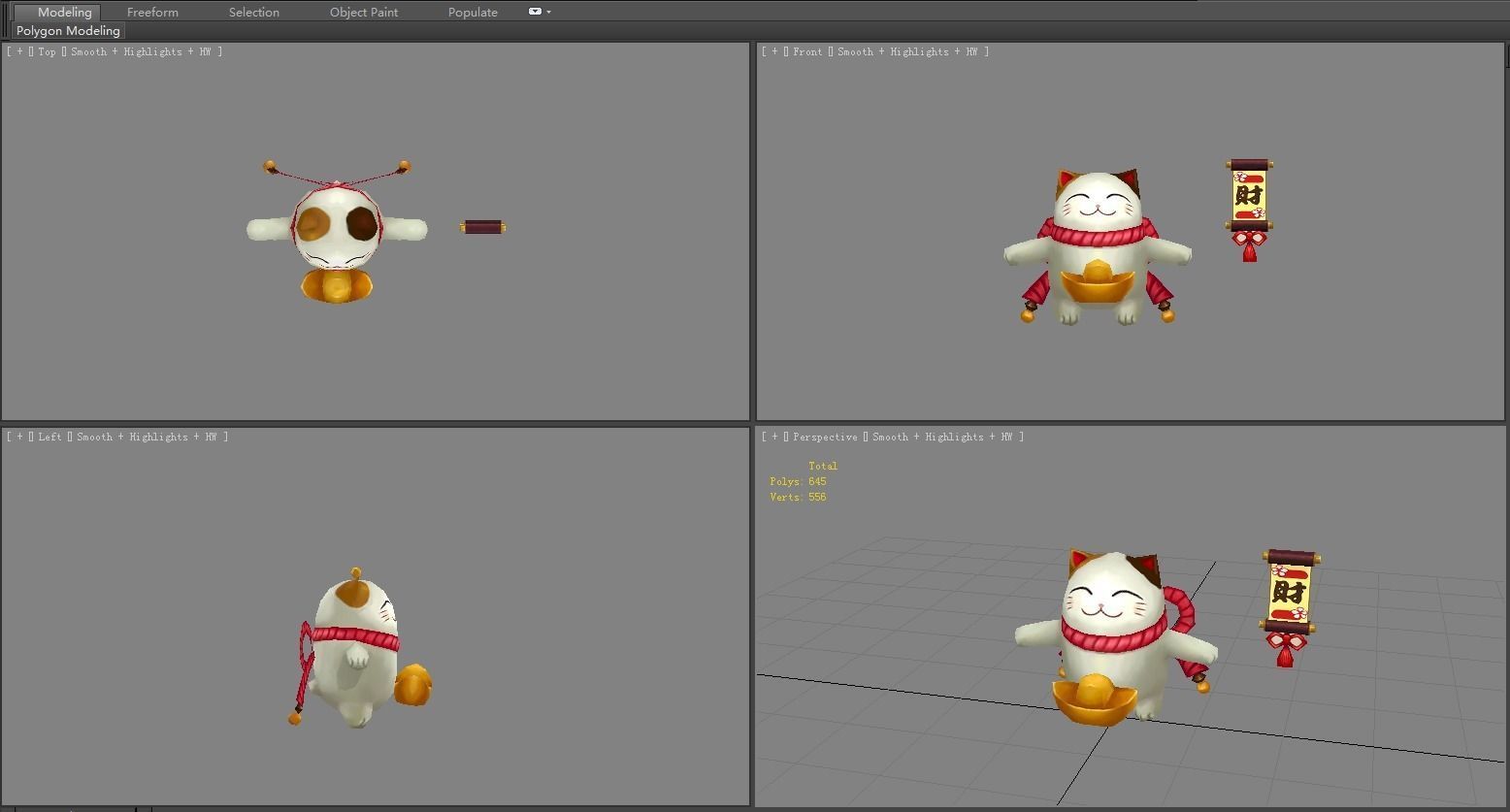The image size is (1510, 812).
Task: Open Left viewport Smooth + Highlights shading menu
Action: [x=147, y=437]
